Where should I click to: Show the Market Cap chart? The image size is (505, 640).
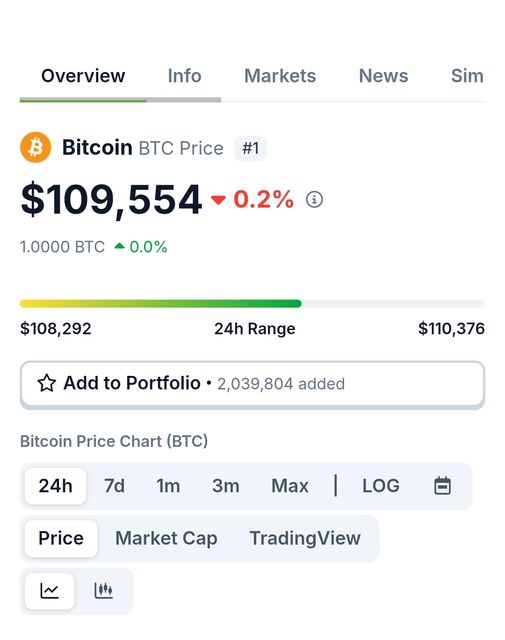(166, 538)
